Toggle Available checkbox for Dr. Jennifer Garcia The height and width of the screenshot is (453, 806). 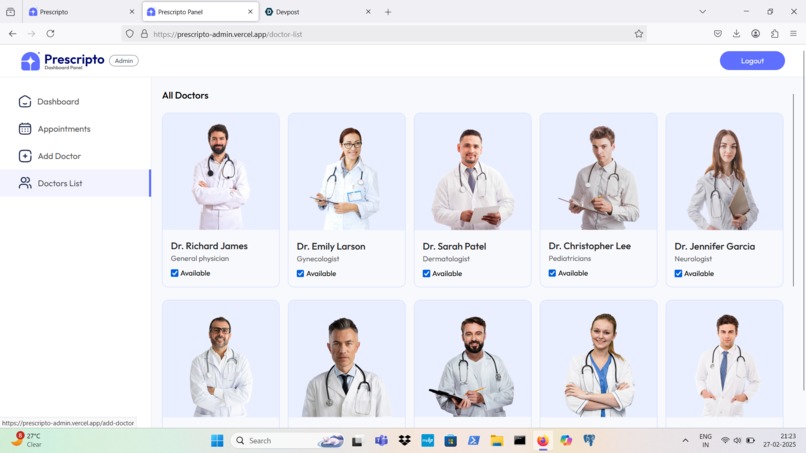click(678, 274)
